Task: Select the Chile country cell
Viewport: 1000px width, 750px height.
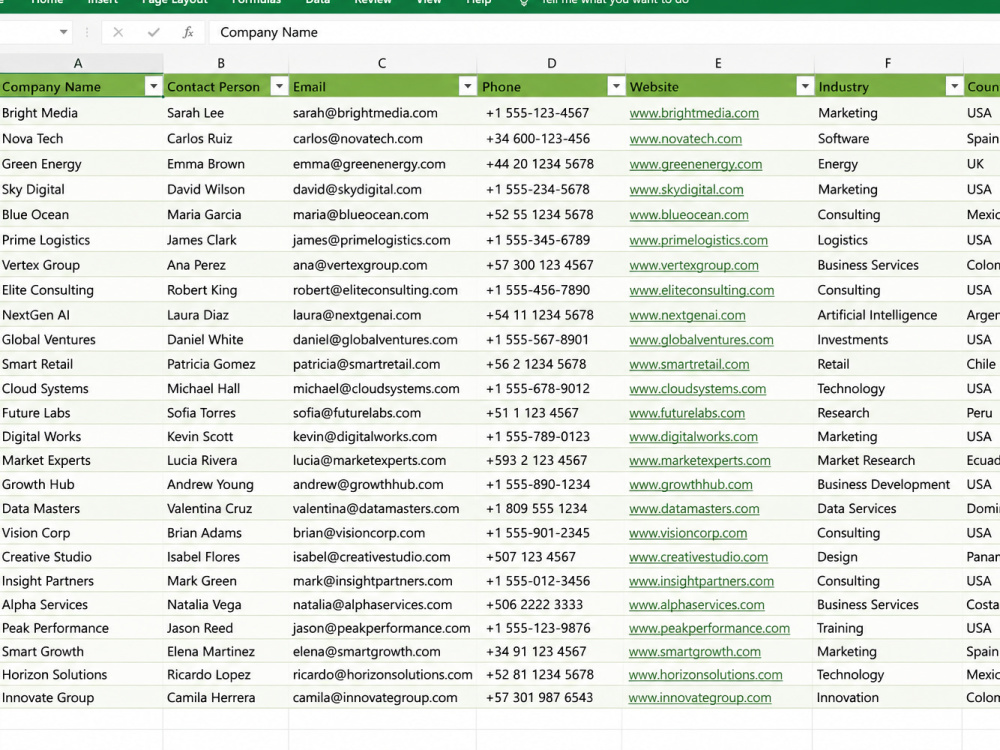Action: pyautogui.click(x=981, y=364)
